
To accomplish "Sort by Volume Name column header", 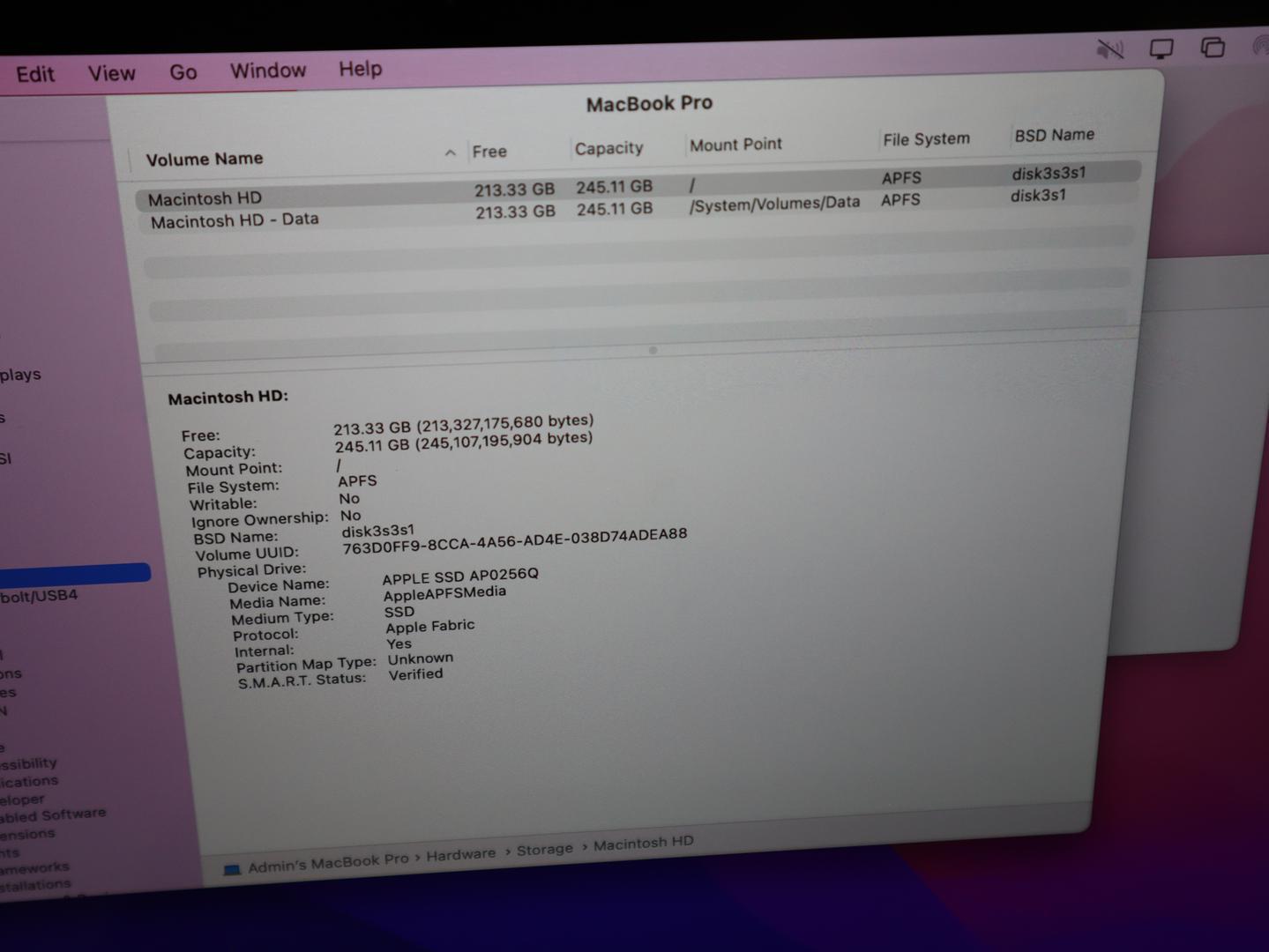I will 205,160.
